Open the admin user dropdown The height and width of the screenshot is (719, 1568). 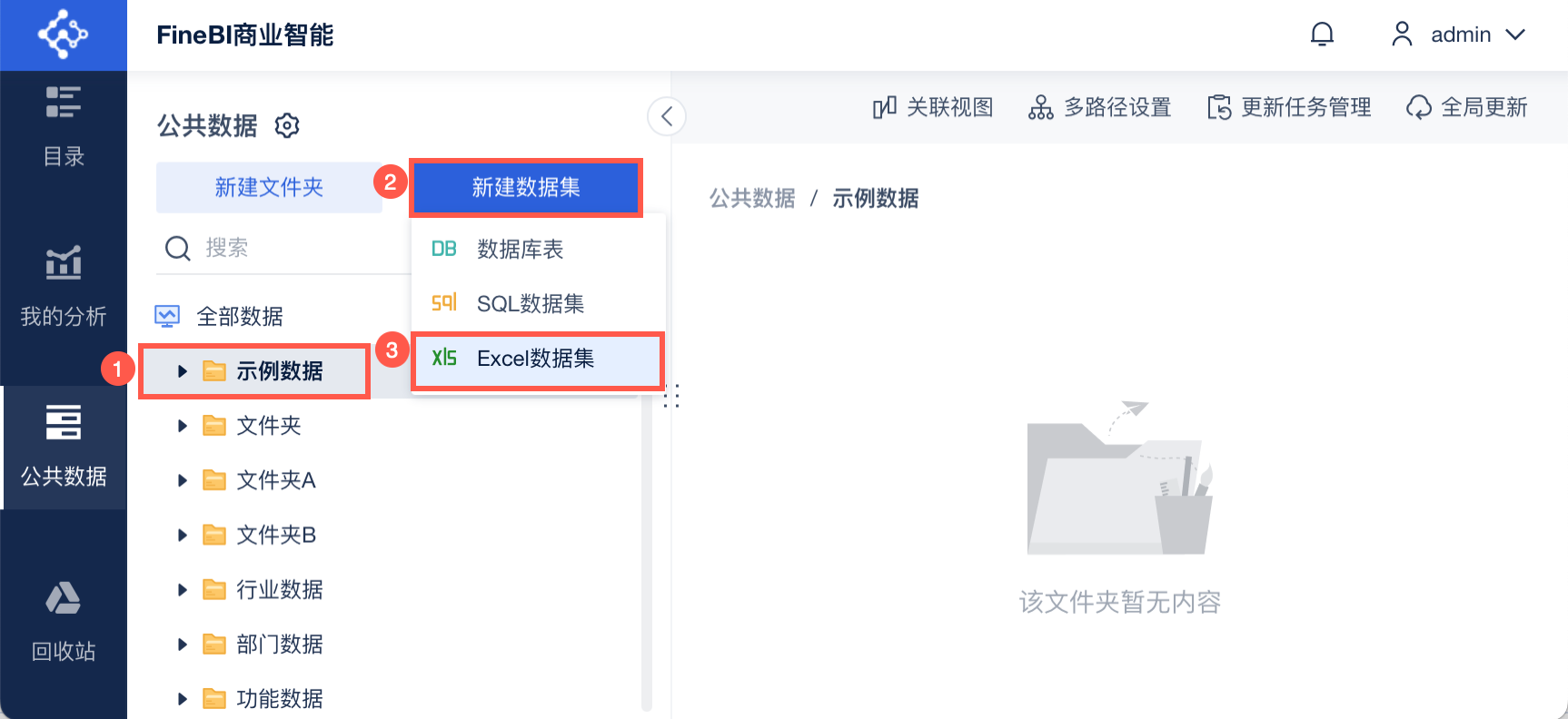pyautogui.click(x=1459, y=34)
